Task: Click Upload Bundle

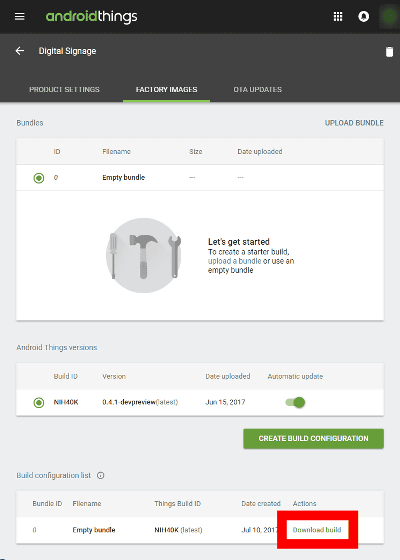Action: [x=354, y=123]
